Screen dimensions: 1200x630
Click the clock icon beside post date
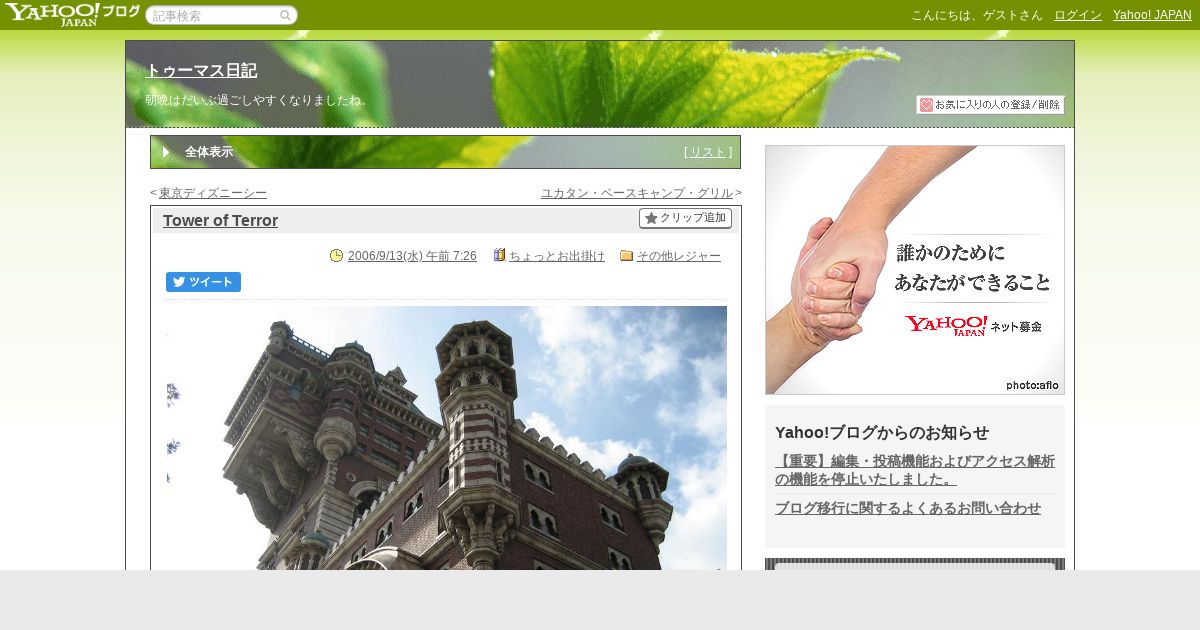(x=336, y=256)
